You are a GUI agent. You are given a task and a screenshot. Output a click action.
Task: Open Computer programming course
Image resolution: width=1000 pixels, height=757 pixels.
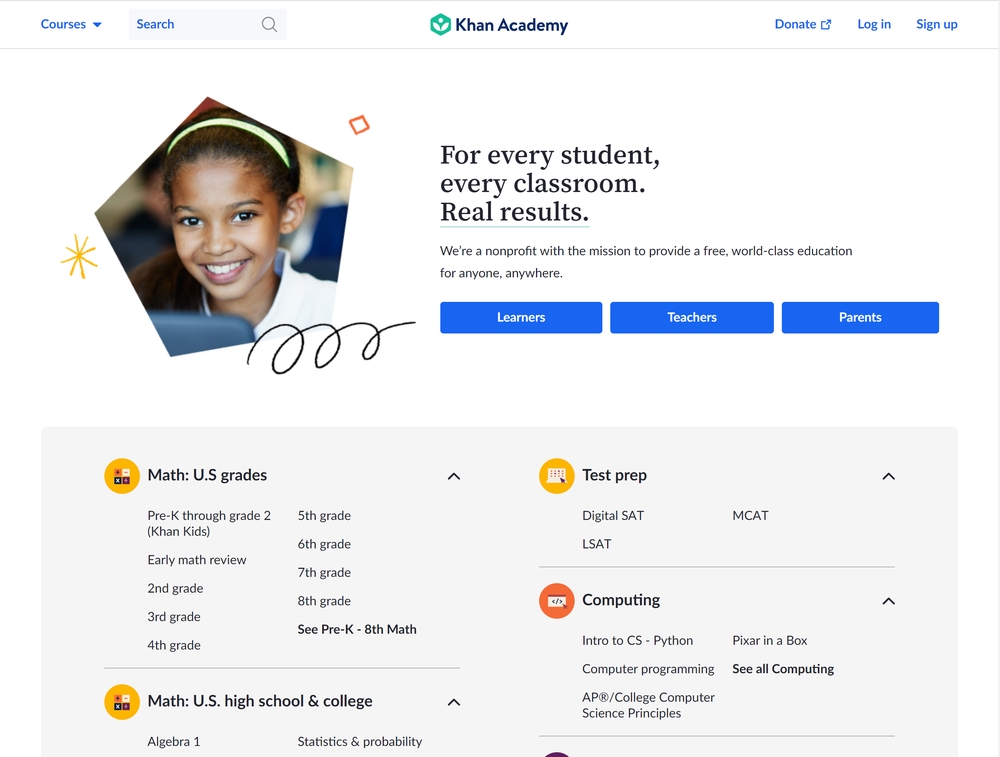point(648,669)
